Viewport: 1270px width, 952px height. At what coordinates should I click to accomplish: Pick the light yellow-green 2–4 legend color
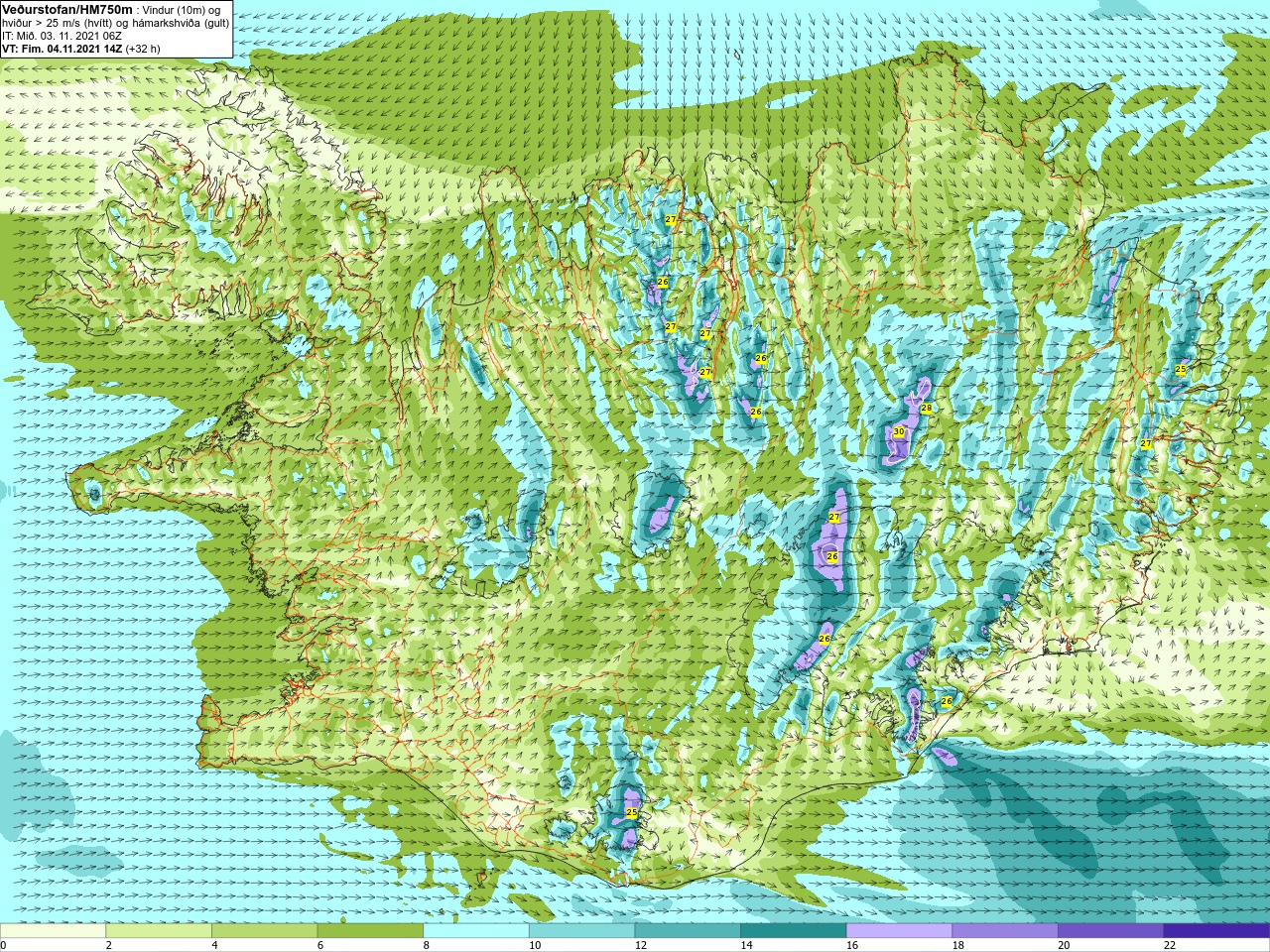click(x=159, y=931)
